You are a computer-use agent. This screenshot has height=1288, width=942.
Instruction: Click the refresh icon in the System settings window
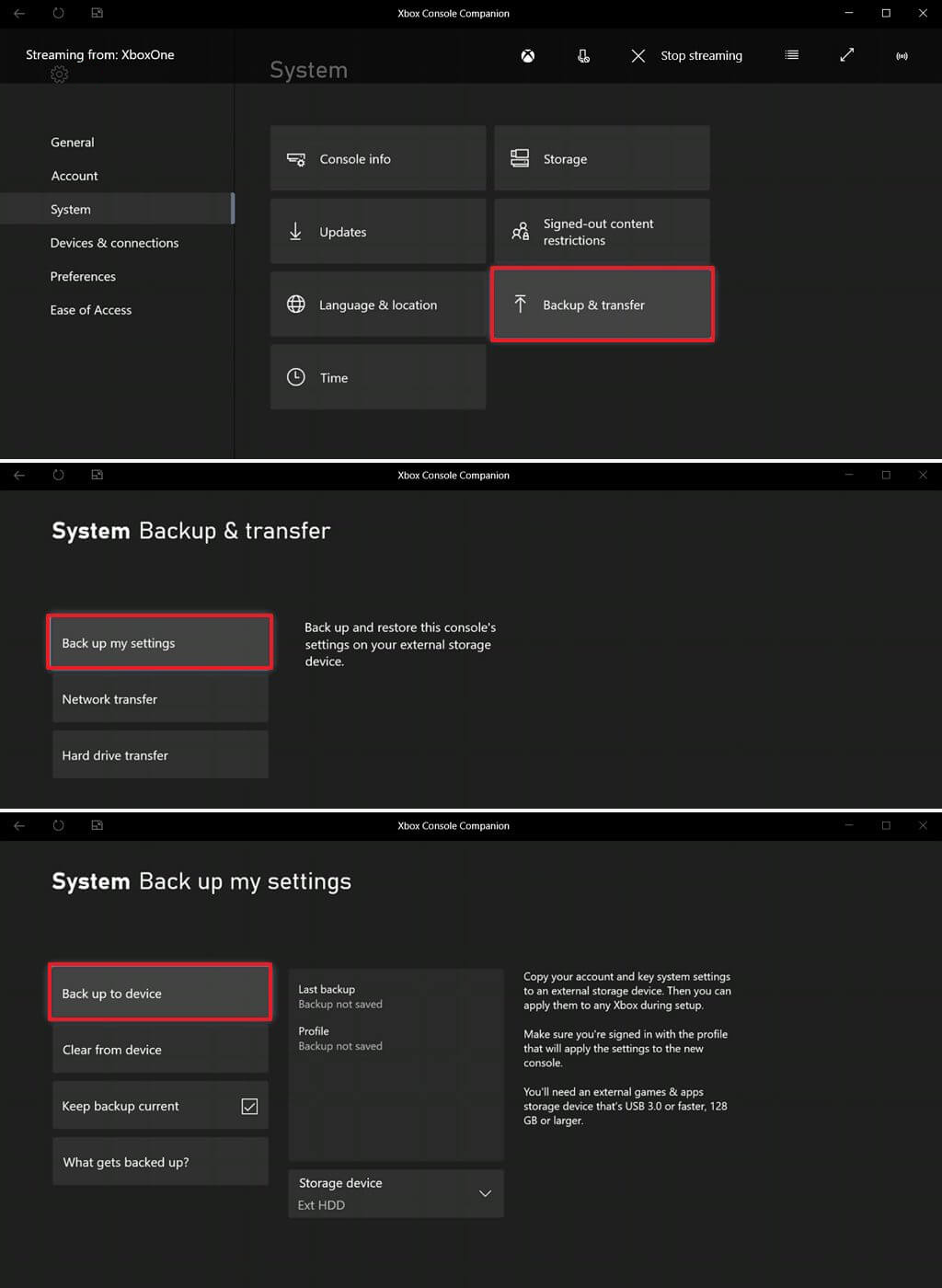coord(58,13)
